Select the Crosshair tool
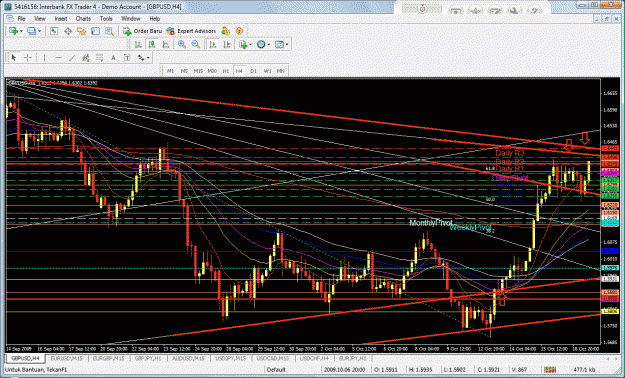 [28, 58]
